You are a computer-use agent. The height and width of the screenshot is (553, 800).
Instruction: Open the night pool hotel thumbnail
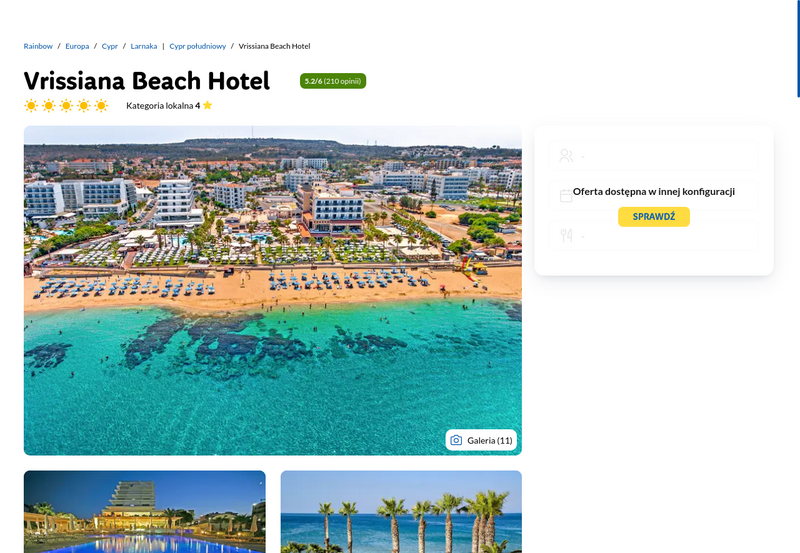pyautogui.click(x=144, y=512)
